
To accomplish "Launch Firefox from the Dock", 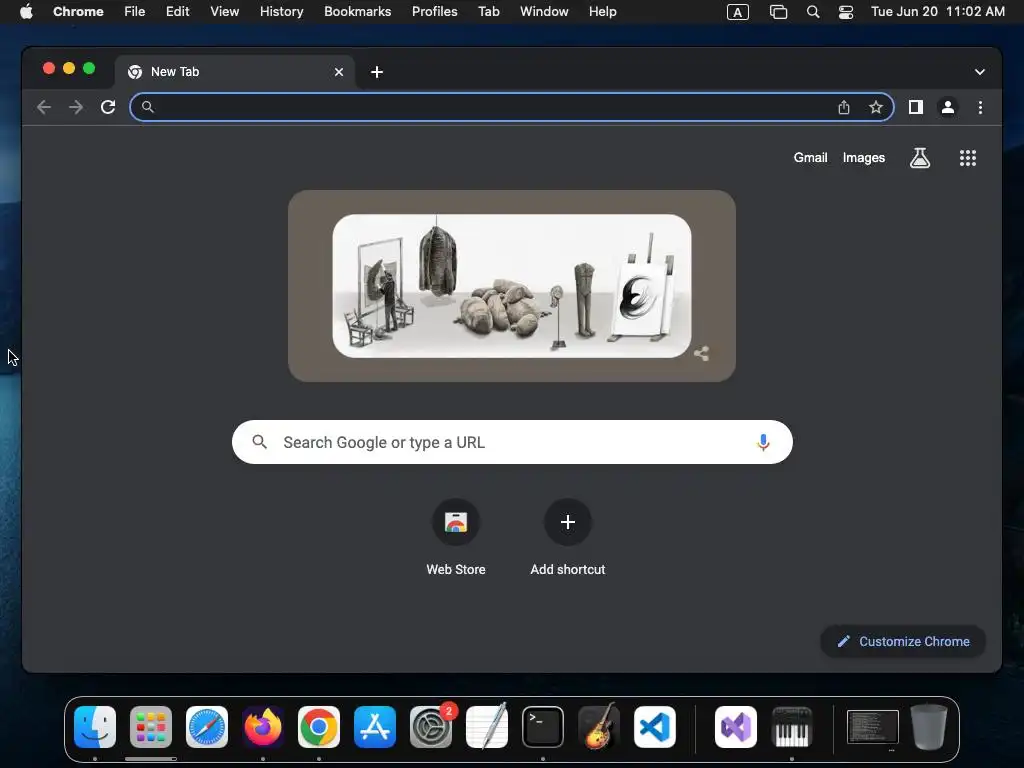I will click(x=263, y=727).
